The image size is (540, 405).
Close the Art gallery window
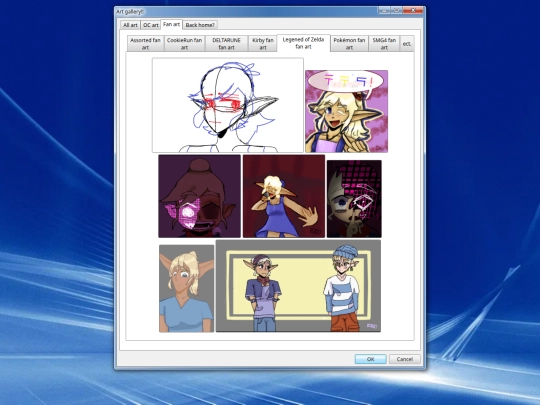[x=413, y=10]
